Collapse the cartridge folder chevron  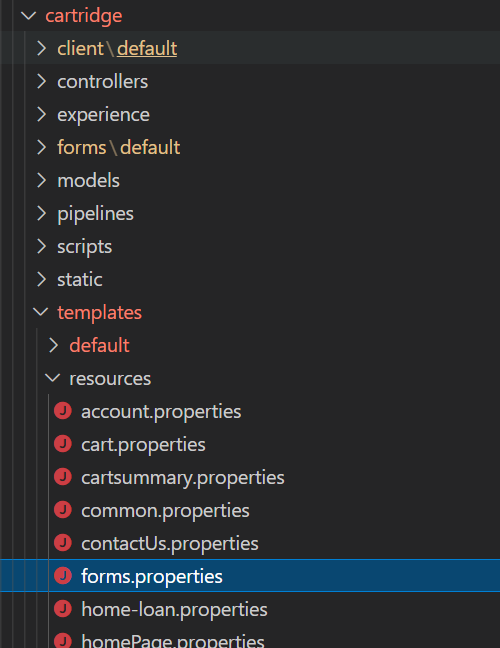click(x=29, y=16)
